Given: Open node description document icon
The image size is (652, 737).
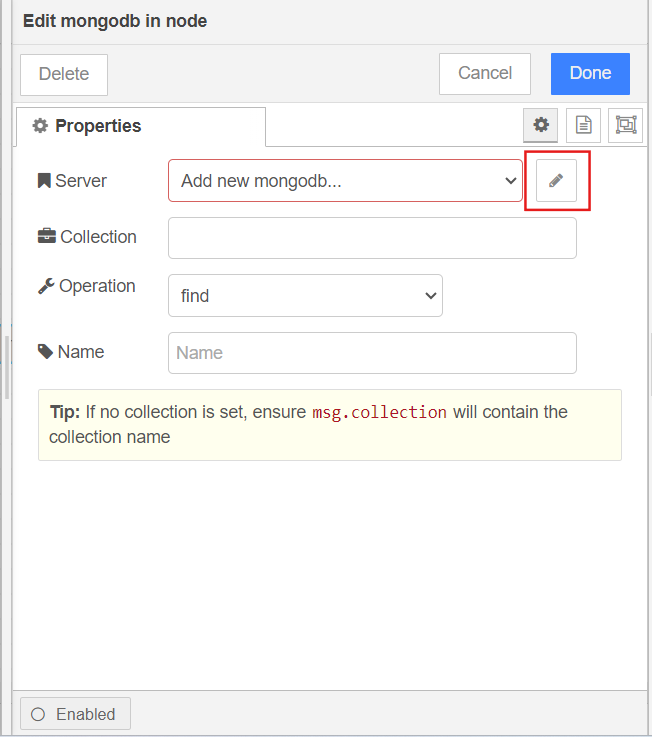Looking at the screenshot, I should point(583,125).
